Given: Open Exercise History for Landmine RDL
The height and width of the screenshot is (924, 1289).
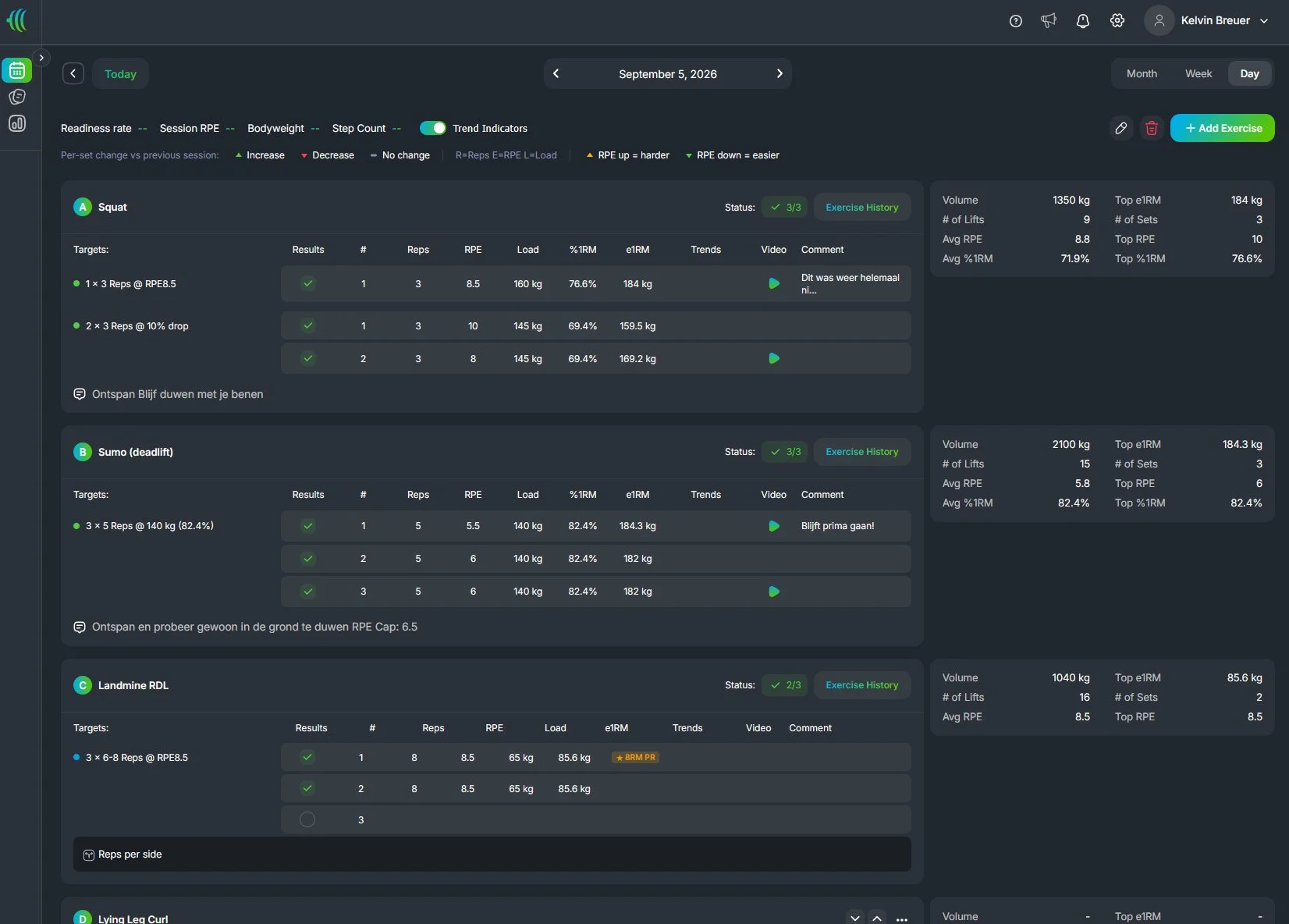Looking at the screenshot, I should click(862, 685).
